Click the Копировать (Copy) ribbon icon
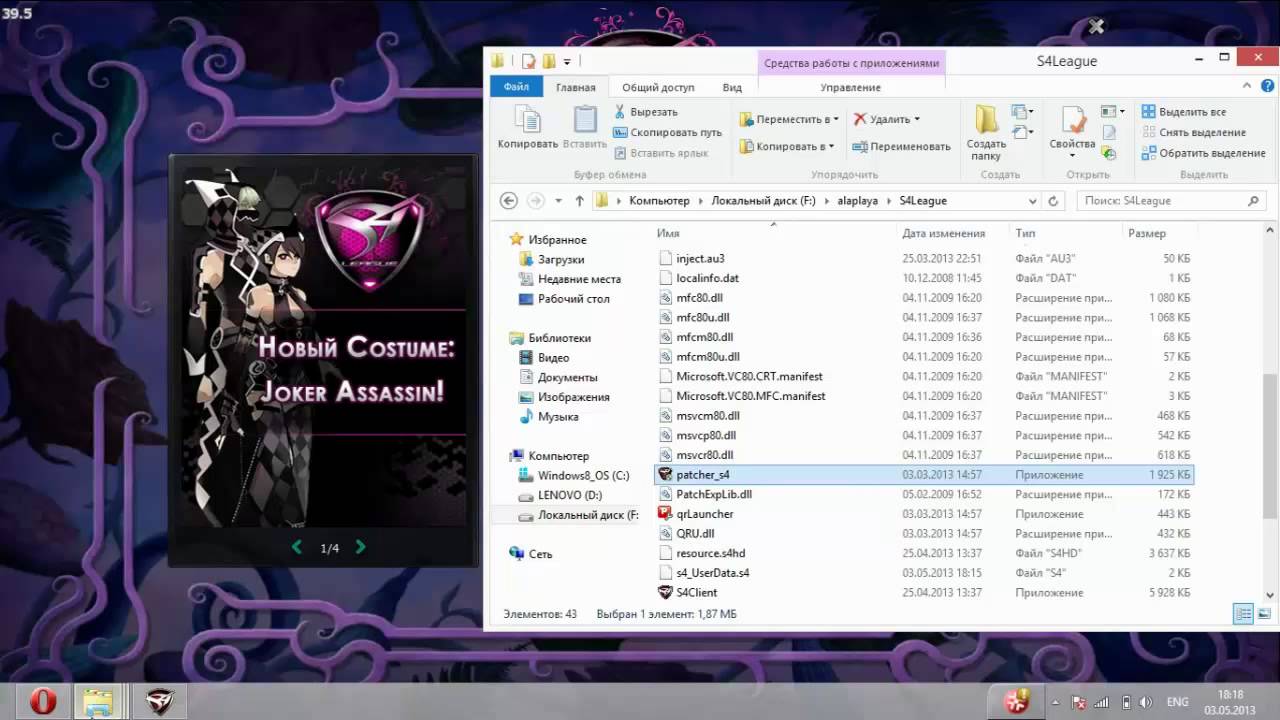1280x720 pixels. tap(527, 119)
